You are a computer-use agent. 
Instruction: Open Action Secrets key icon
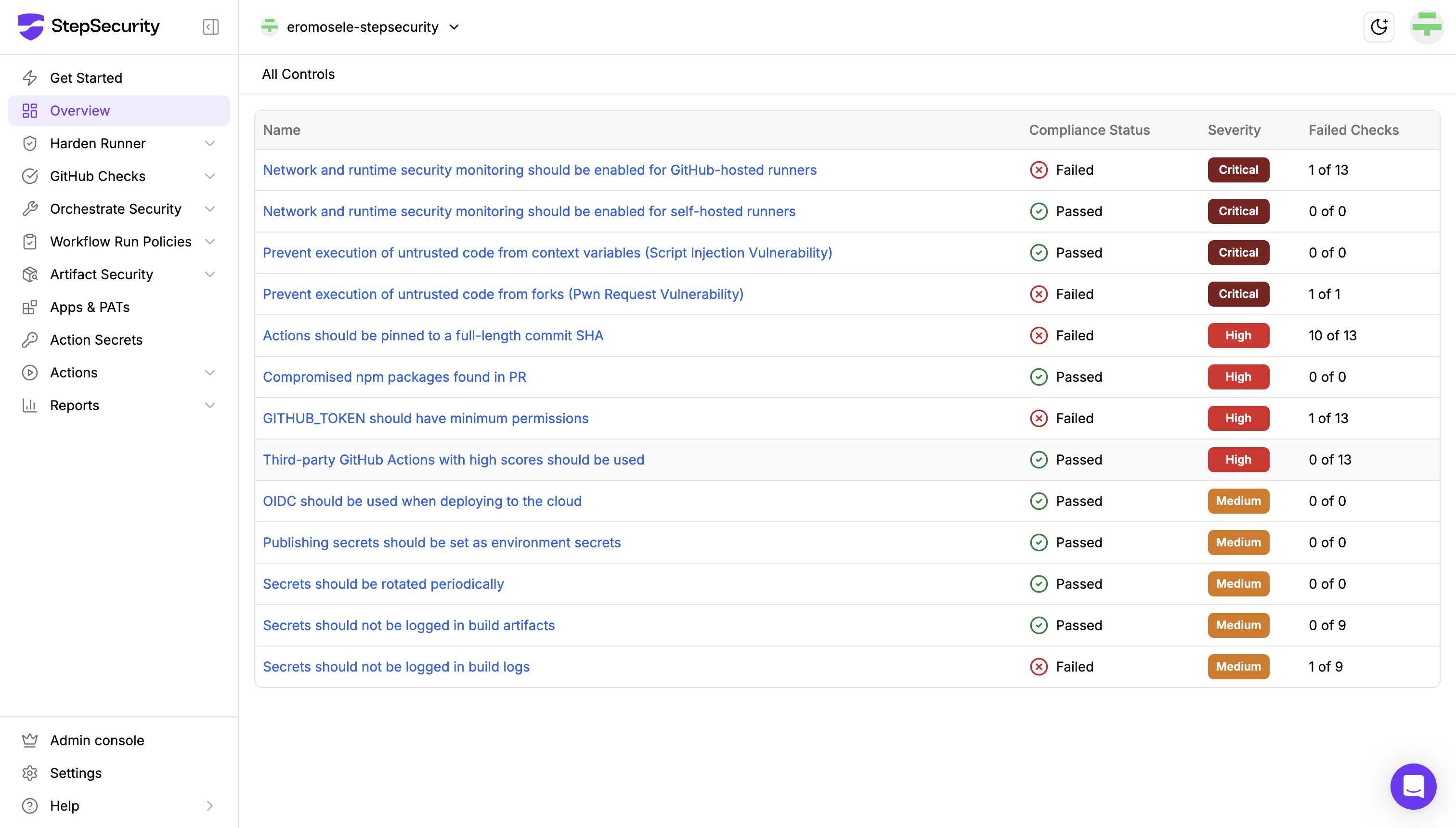click(x=29, y=339)
